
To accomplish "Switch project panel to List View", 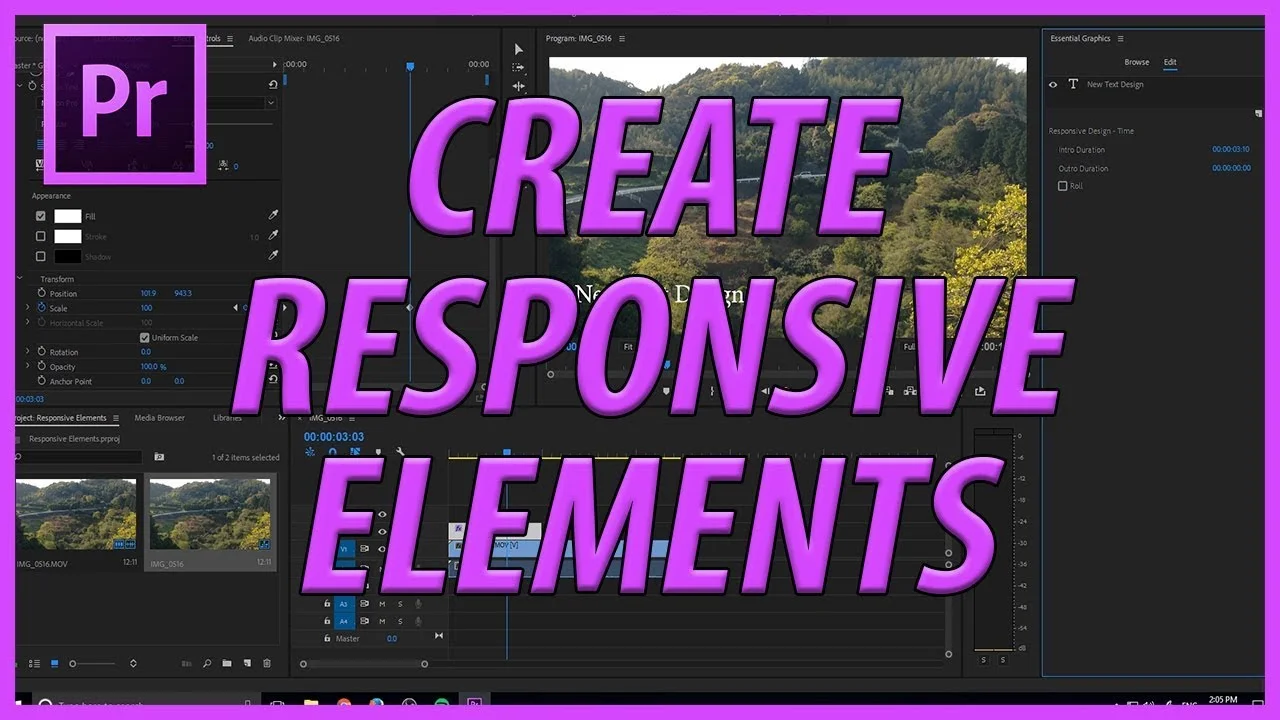I will (36, 663).
